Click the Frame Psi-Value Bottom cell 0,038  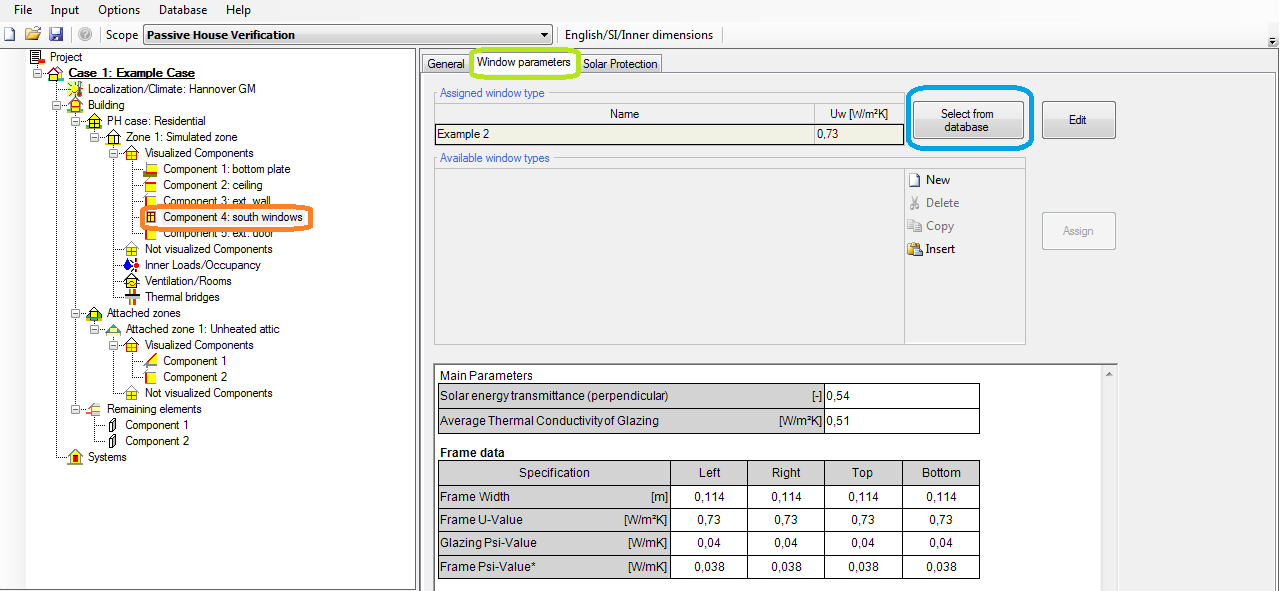(x=941, y=566)
